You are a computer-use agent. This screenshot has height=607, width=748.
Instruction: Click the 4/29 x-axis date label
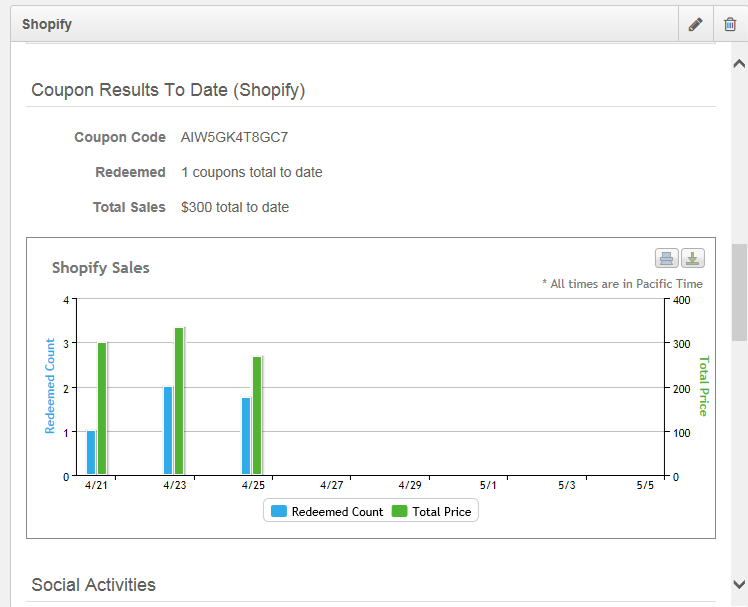pyautogui.click(x=410, y=485)
